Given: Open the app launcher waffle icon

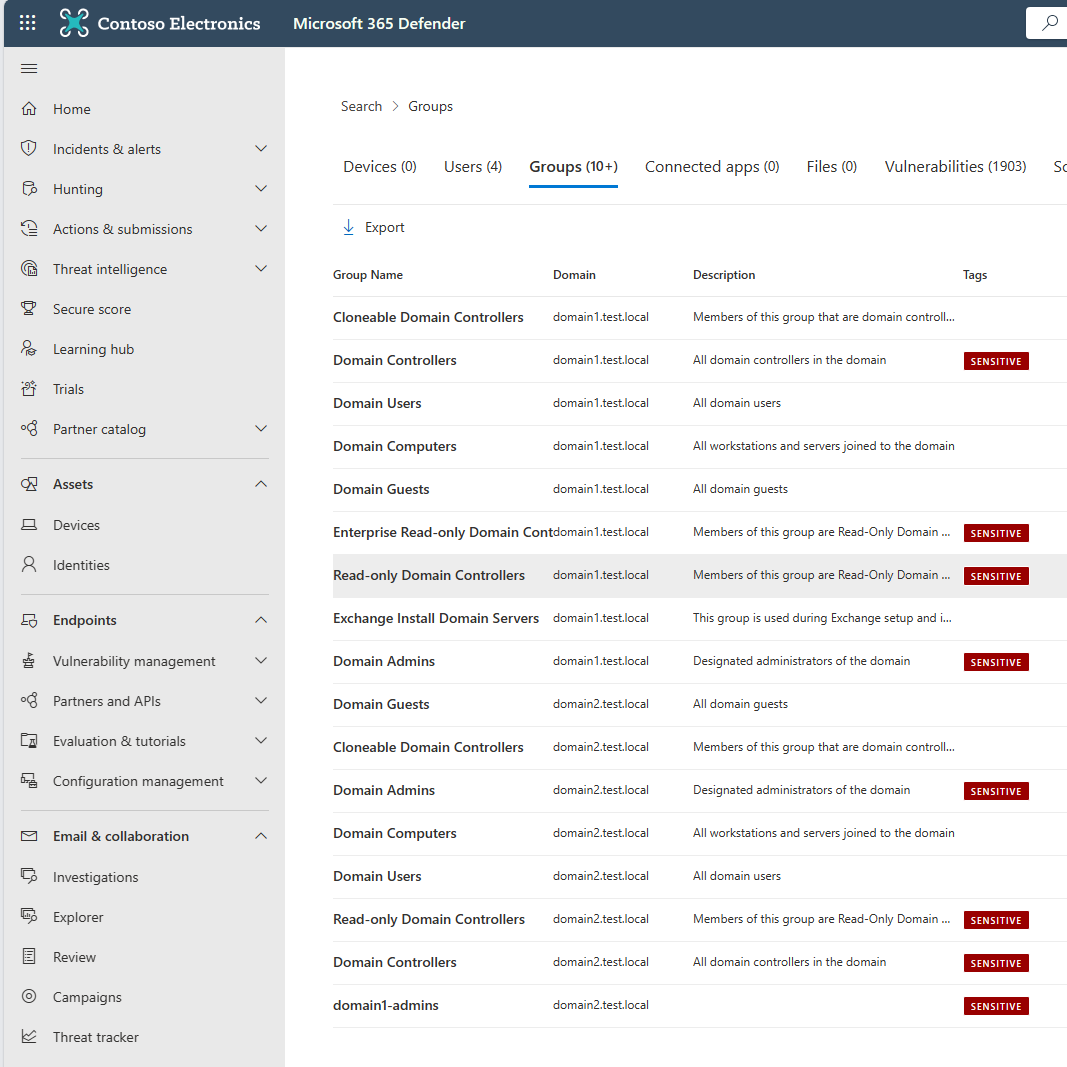Looking at the screenshot, I should tap(27, 23).
